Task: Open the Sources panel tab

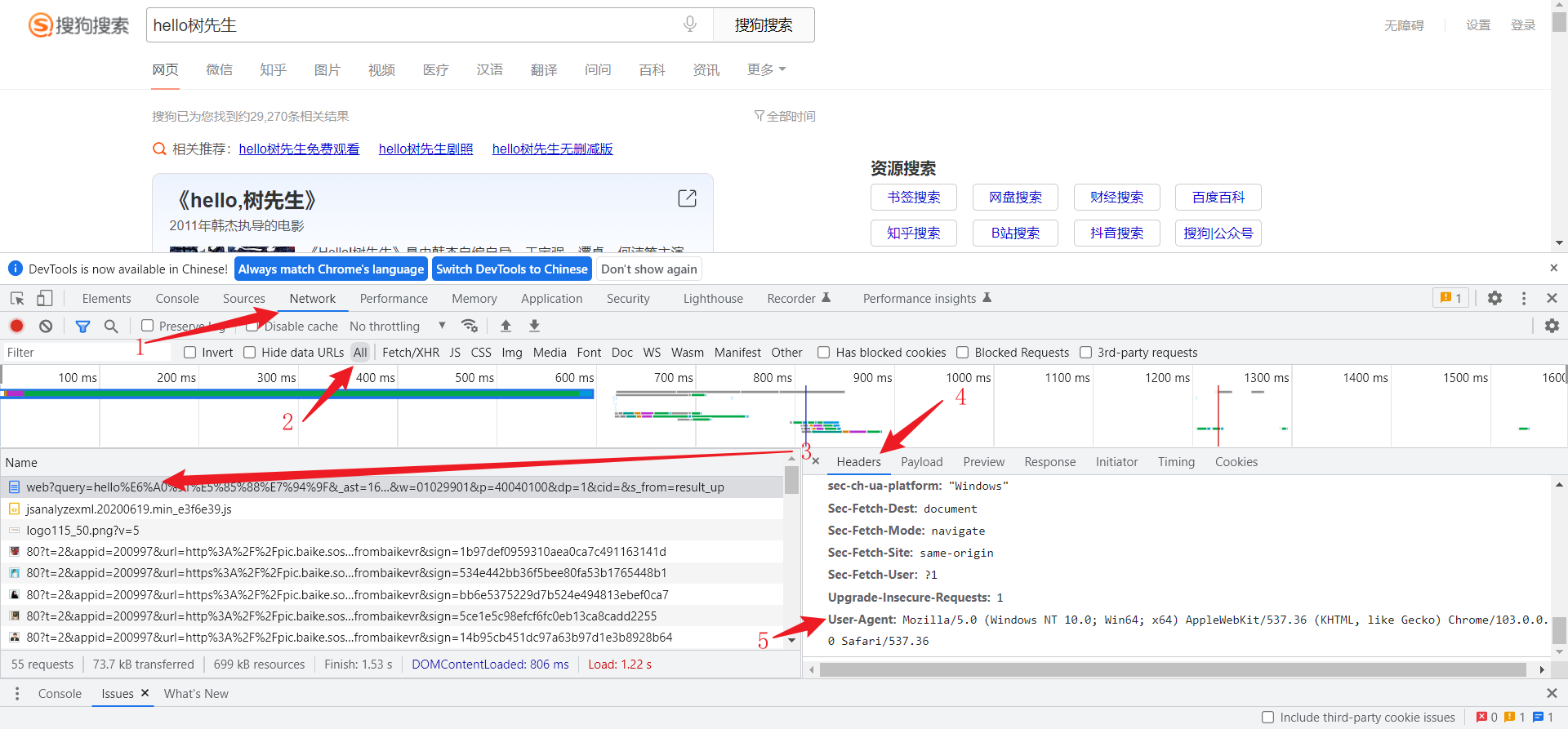Action: tap(243, 298)
